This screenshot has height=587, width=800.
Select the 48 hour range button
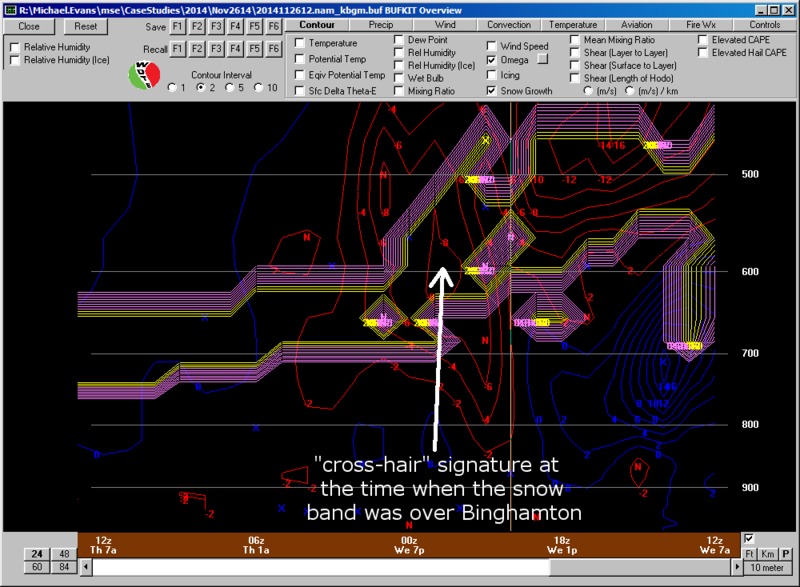pos(64,553)
